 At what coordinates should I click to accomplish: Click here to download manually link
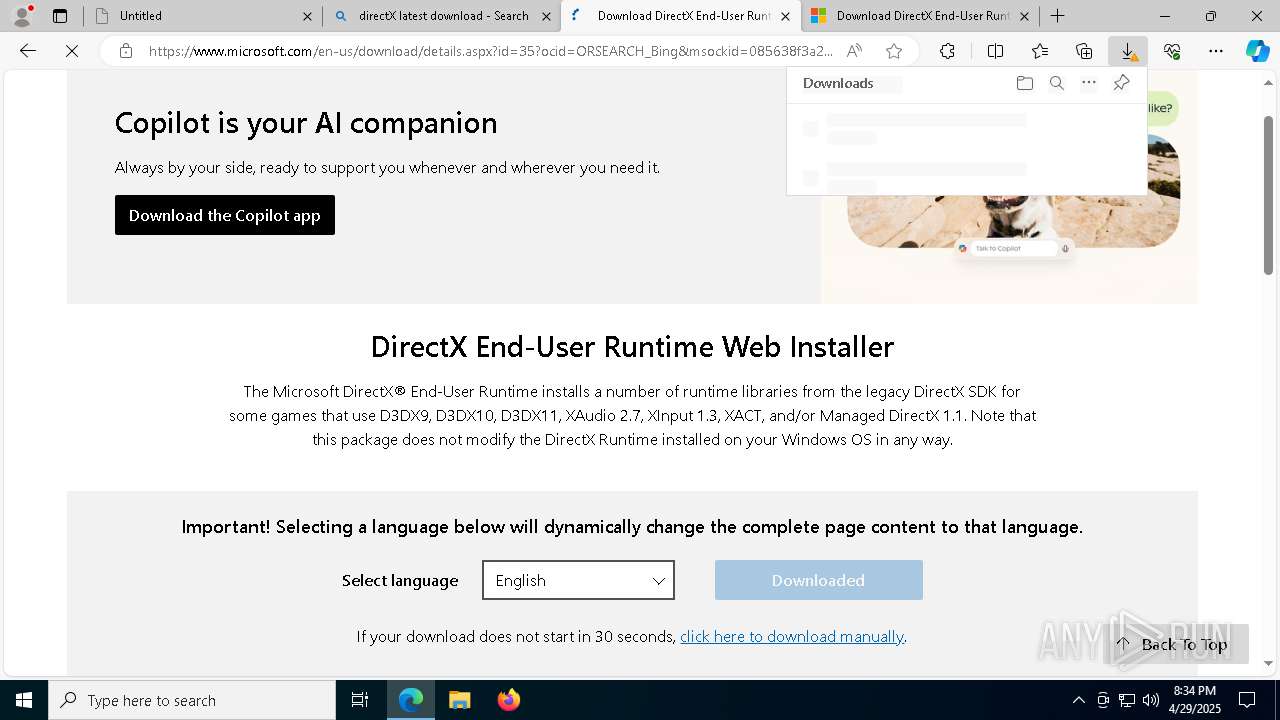[792, 636]
